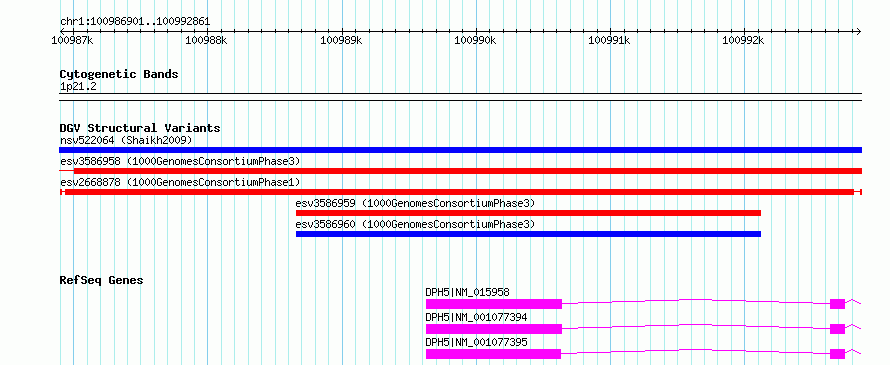This screenshot has height=365, width=890.
Task: Click the small exon block of NM_001077394
Action: coord(837,329)
